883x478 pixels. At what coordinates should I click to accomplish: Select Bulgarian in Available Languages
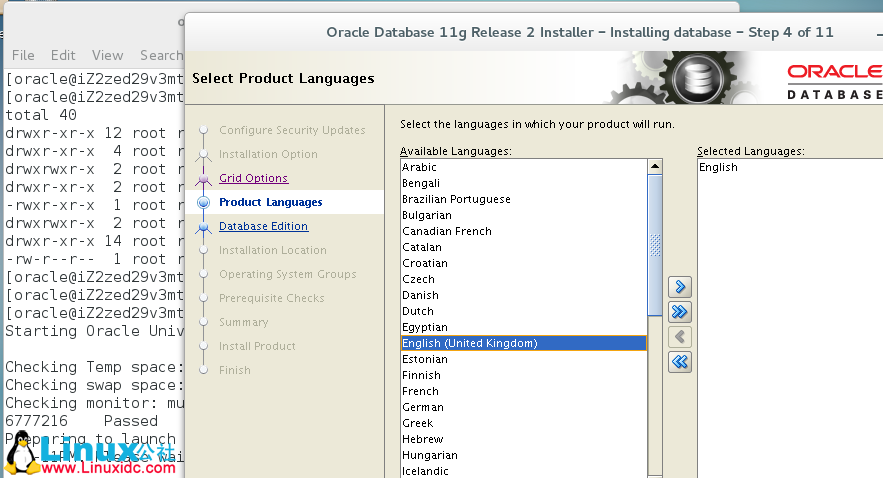tap(524, 215)
